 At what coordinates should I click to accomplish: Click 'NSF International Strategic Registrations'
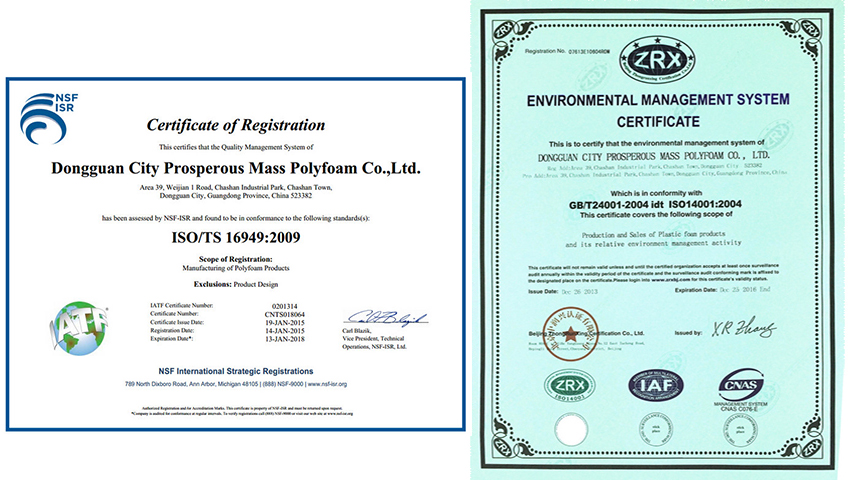pos(236,371)
